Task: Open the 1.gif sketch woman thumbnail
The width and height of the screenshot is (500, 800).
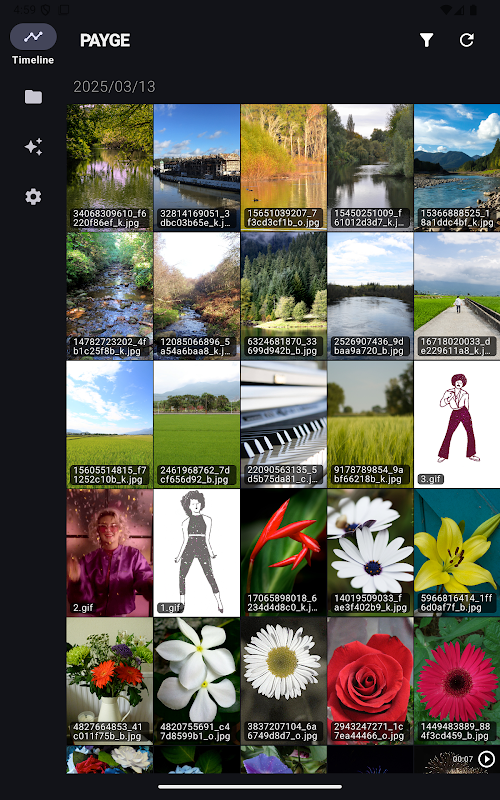Action: [x=197, y=553]
